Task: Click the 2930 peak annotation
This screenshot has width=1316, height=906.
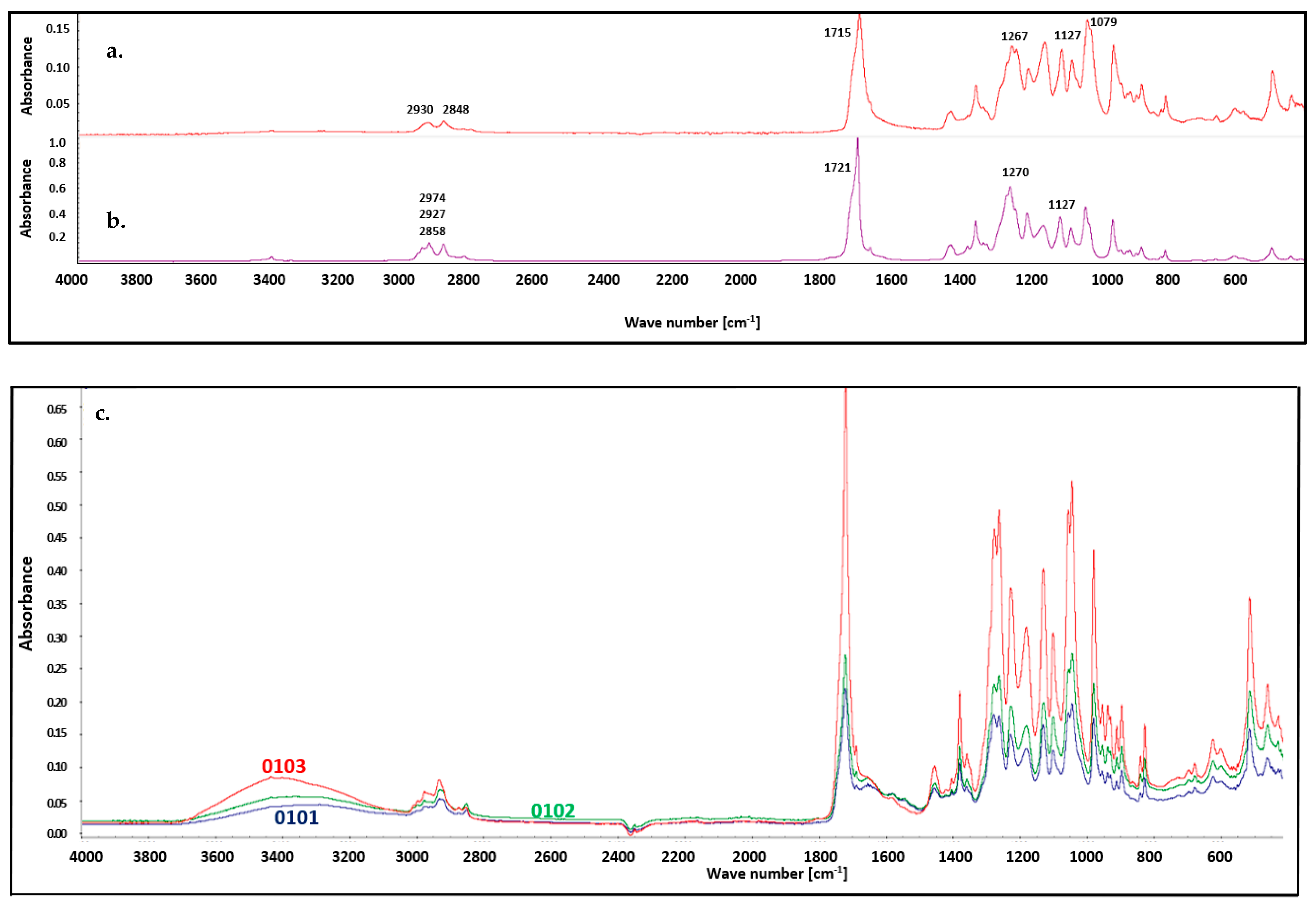Action: 420,110
